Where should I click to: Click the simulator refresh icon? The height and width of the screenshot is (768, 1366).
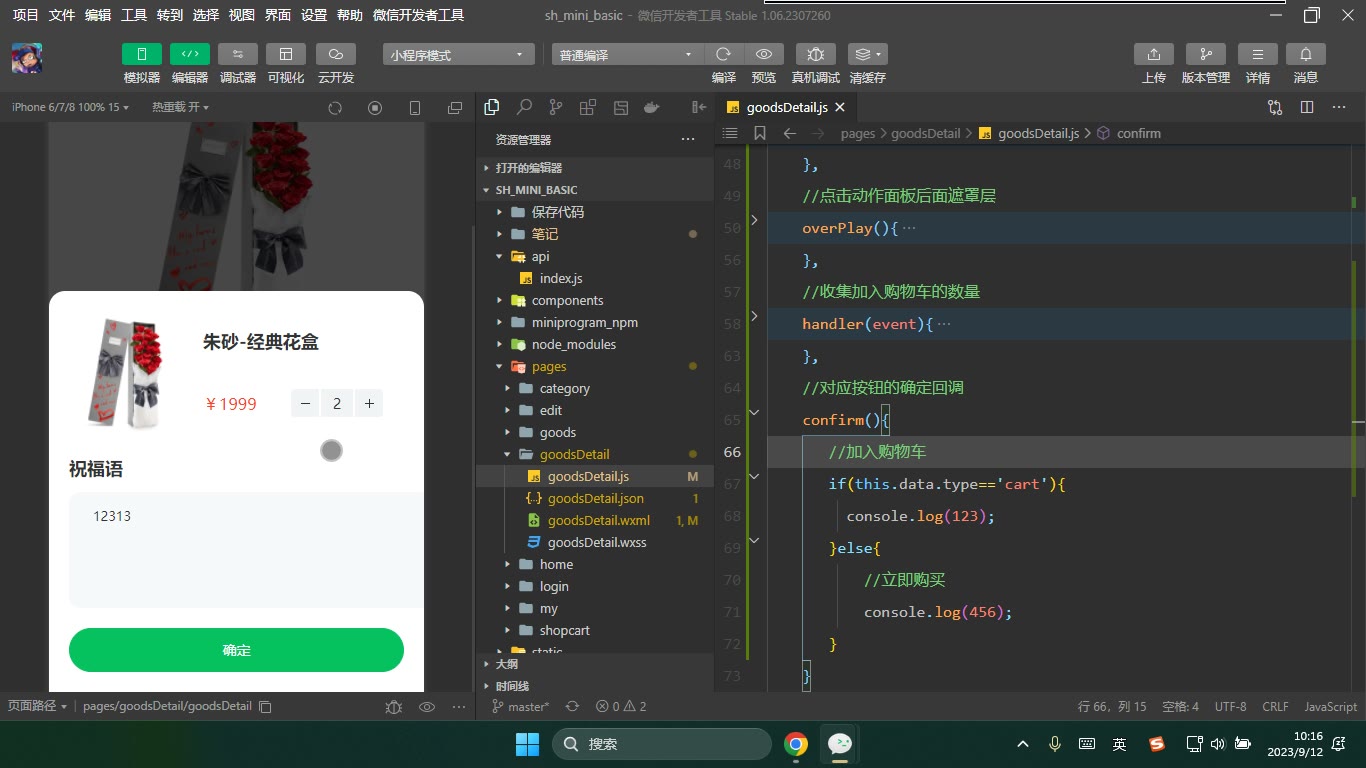click(x=335, y=108)
